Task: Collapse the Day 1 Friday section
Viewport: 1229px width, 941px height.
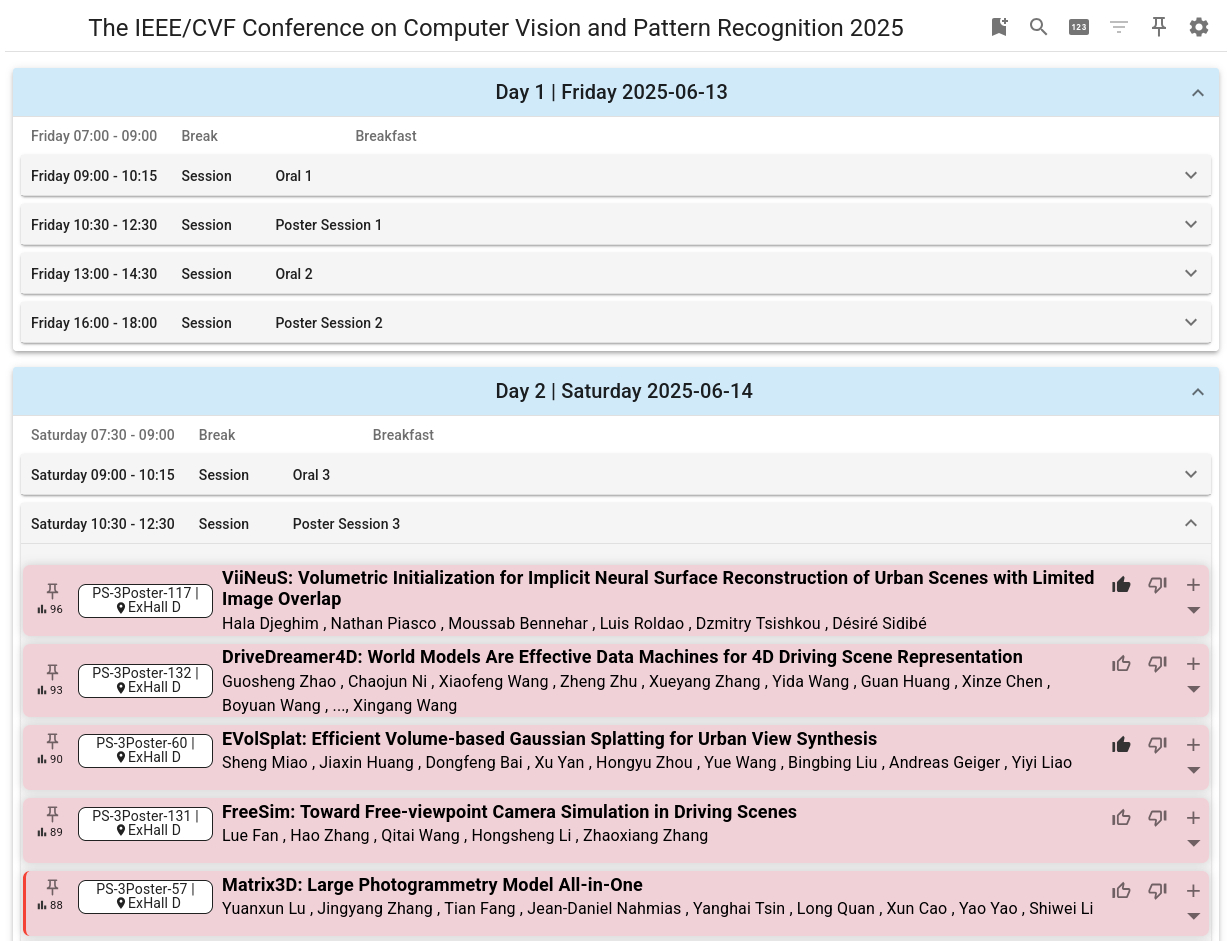Action: 1198,93
